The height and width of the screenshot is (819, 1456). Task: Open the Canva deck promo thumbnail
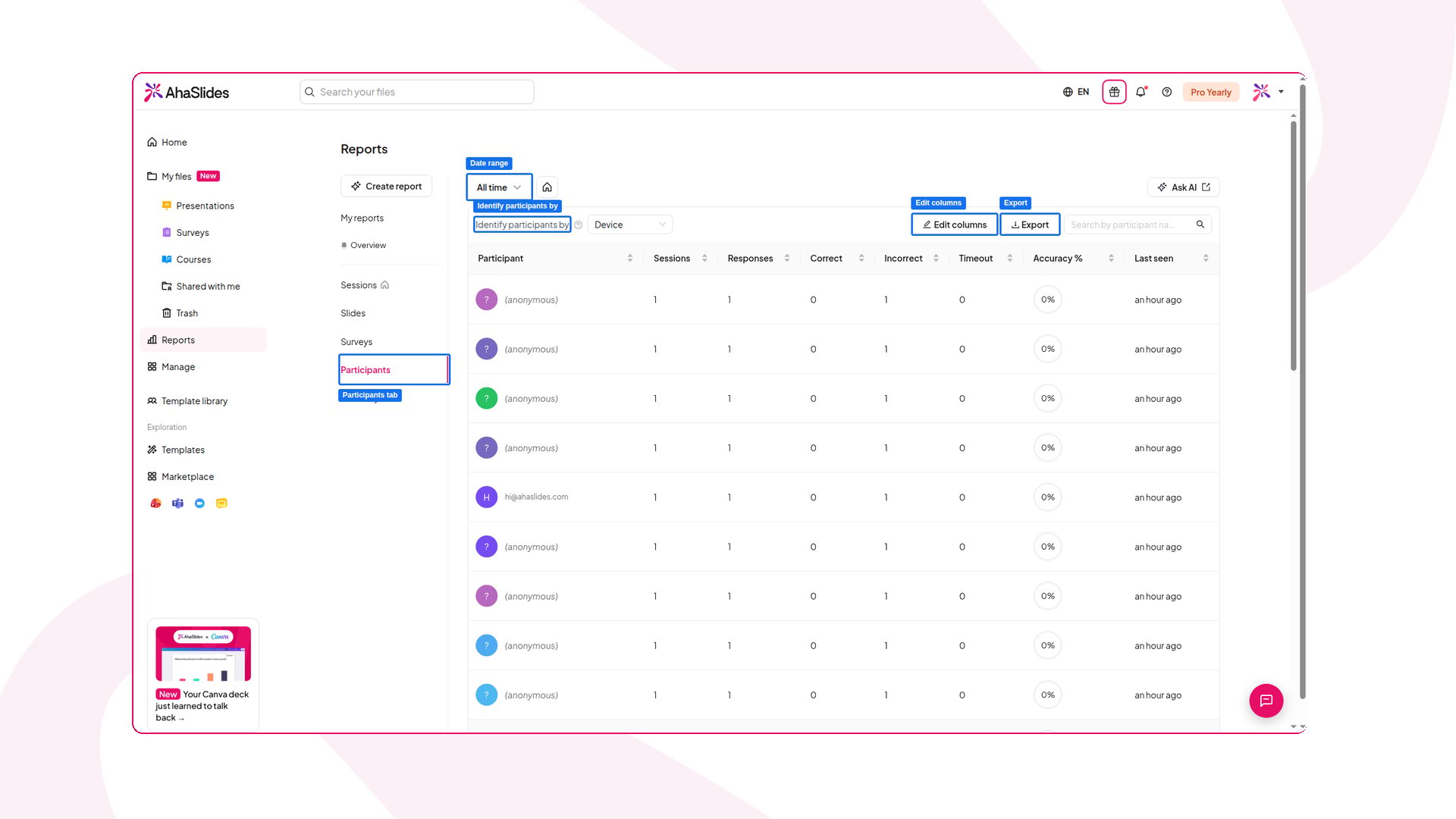point(203,654)
